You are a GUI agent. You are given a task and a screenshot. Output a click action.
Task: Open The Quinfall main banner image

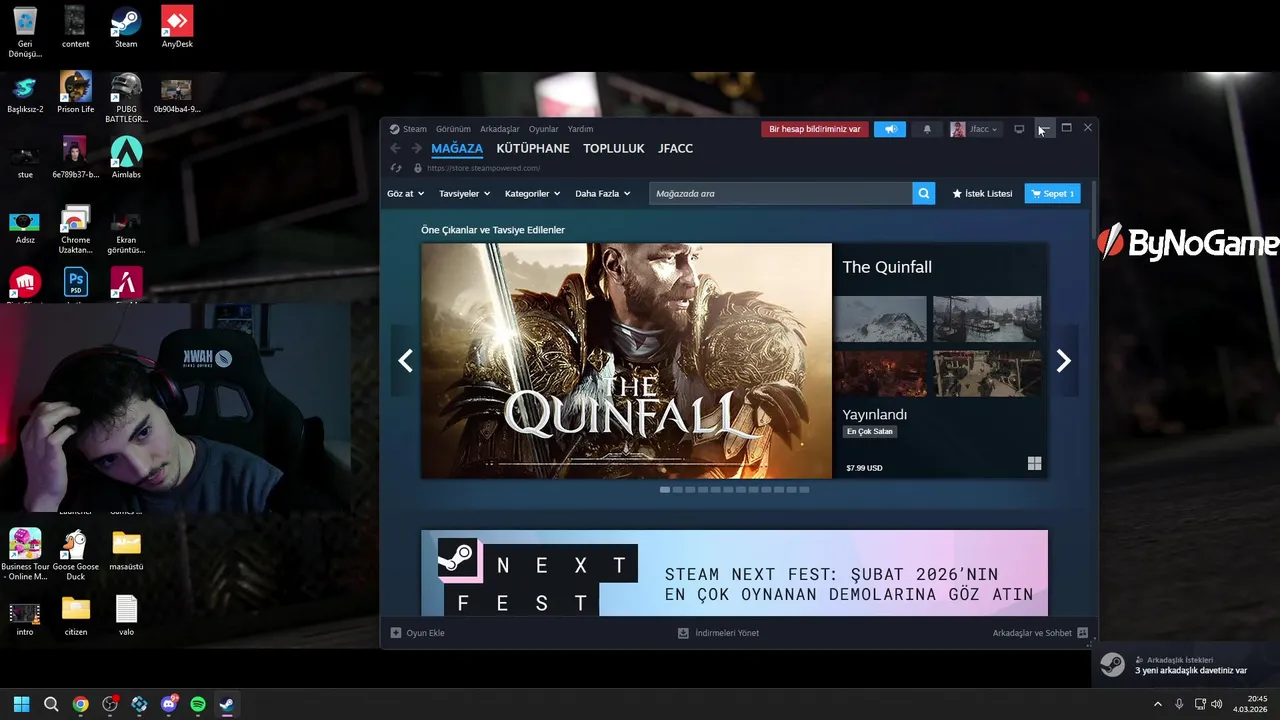(626, 361)
